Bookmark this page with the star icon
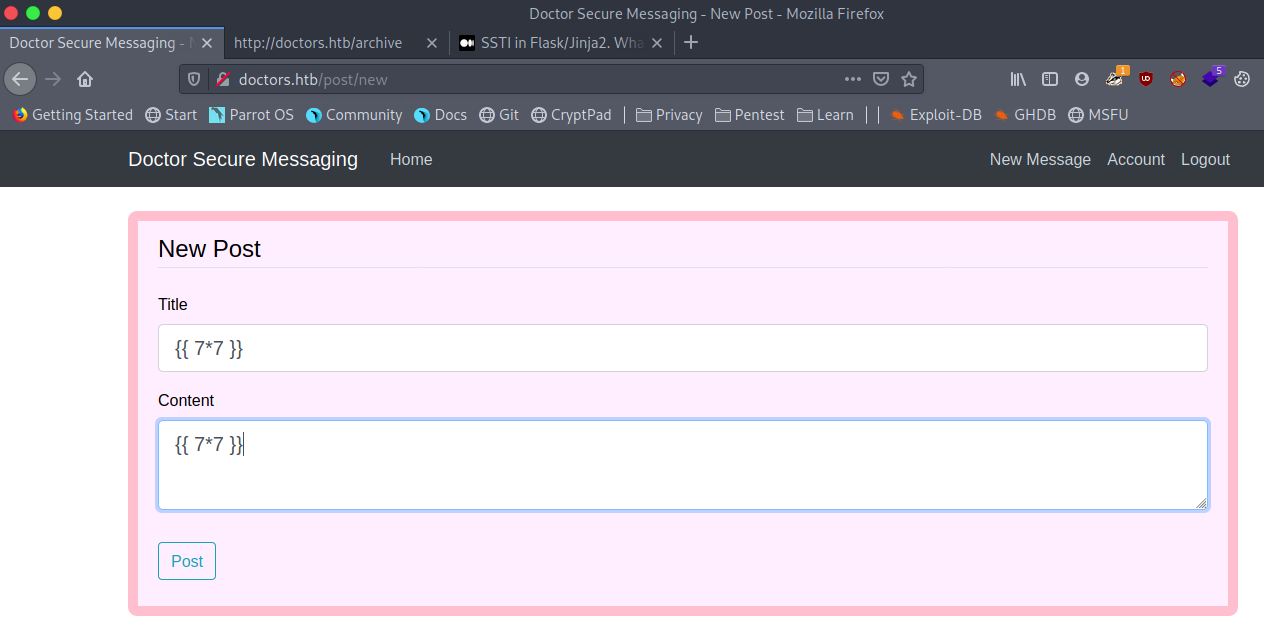1264x639 pixels. pyautogui.click(x=908, y=79)
